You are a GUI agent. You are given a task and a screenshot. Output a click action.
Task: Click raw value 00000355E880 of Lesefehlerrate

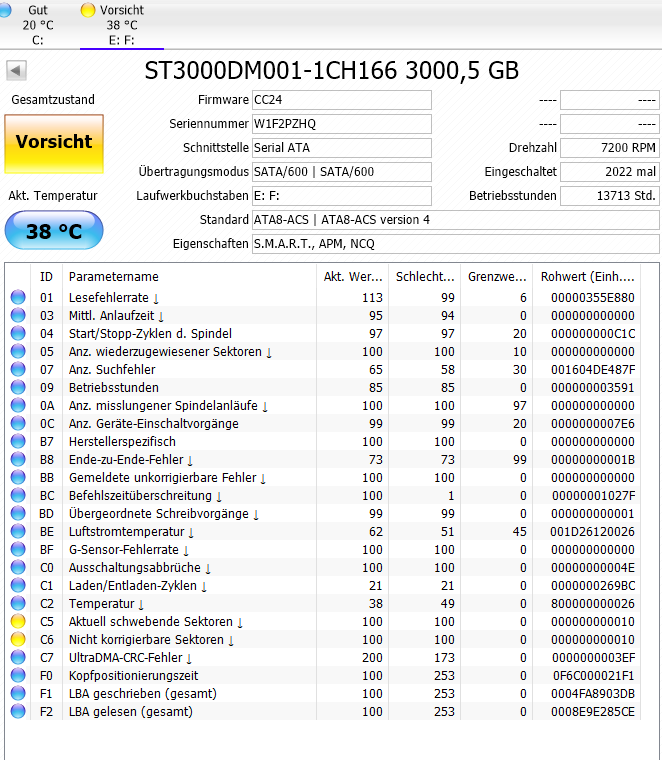pos(593,298)
